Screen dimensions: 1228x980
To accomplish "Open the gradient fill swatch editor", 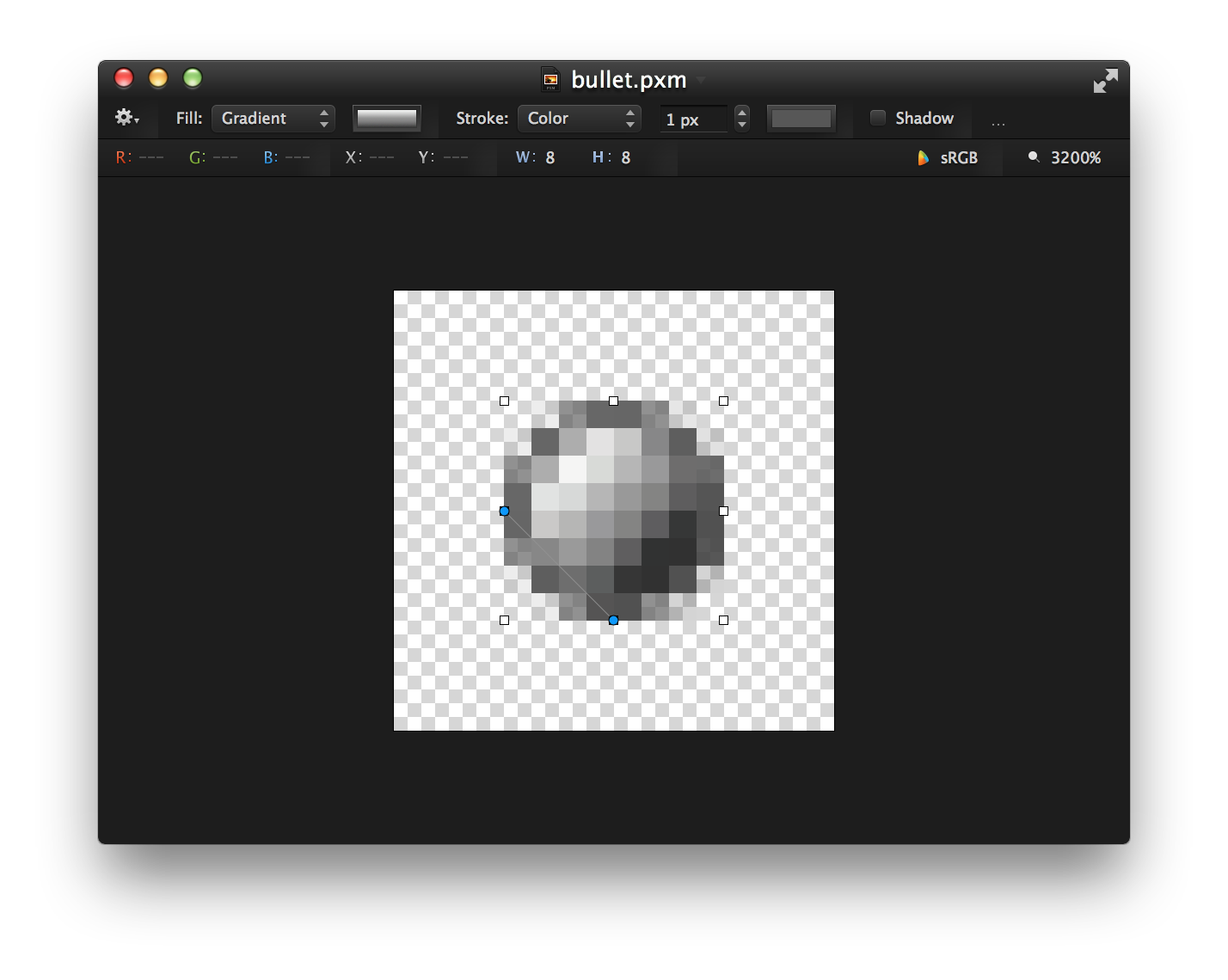I will pyautogui.click(x=387, y=118).
